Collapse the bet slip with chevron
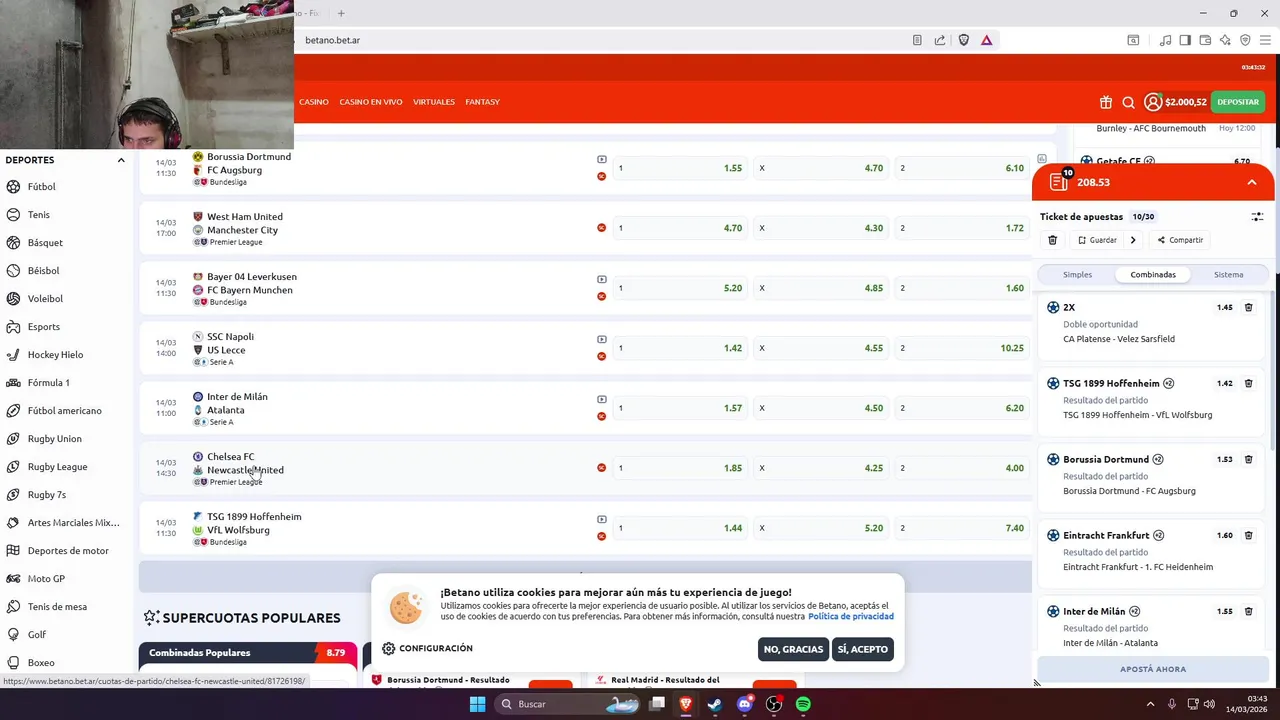Screen dimensions: 1280x720 (1251, 183)
